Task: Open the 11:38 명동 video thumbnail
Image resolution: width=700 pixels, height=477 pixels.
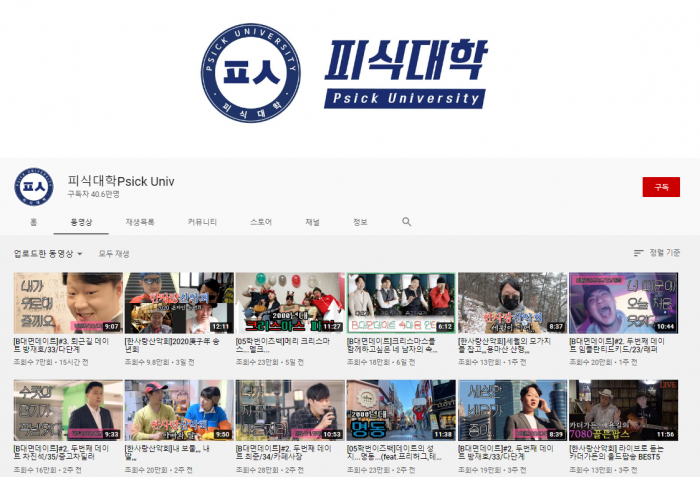Action: coord(401,410)
